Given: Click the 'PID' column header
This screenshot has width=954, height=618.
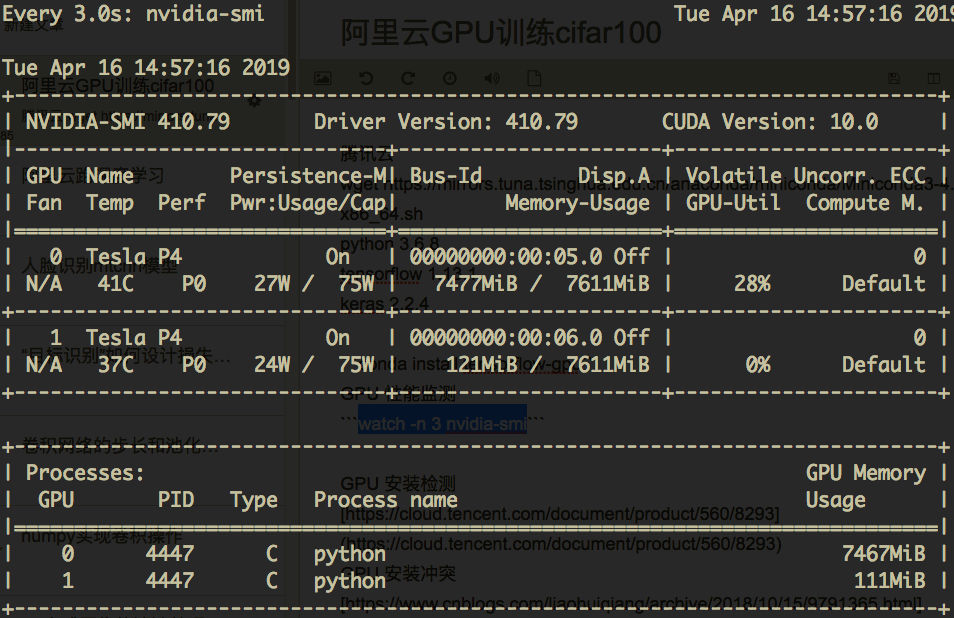Looking at the screenshot, I should tap(176, 499).
